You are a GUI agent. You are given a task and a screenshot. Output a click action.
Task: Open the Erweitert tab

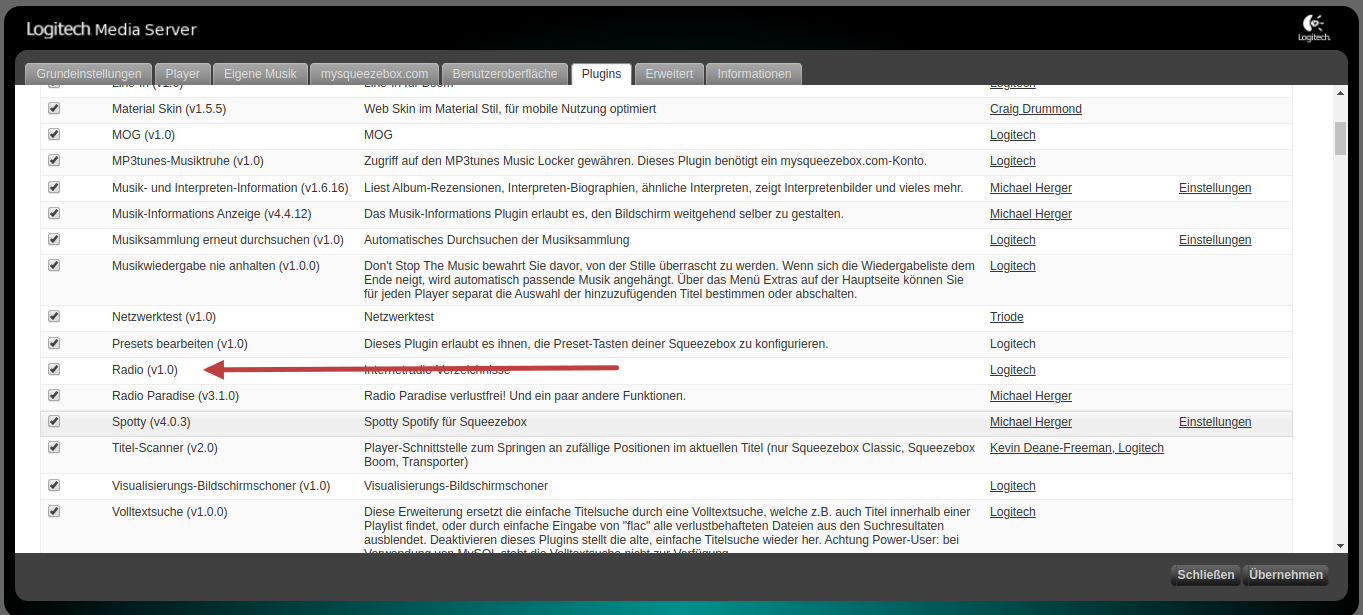click(x=669, y=74)
